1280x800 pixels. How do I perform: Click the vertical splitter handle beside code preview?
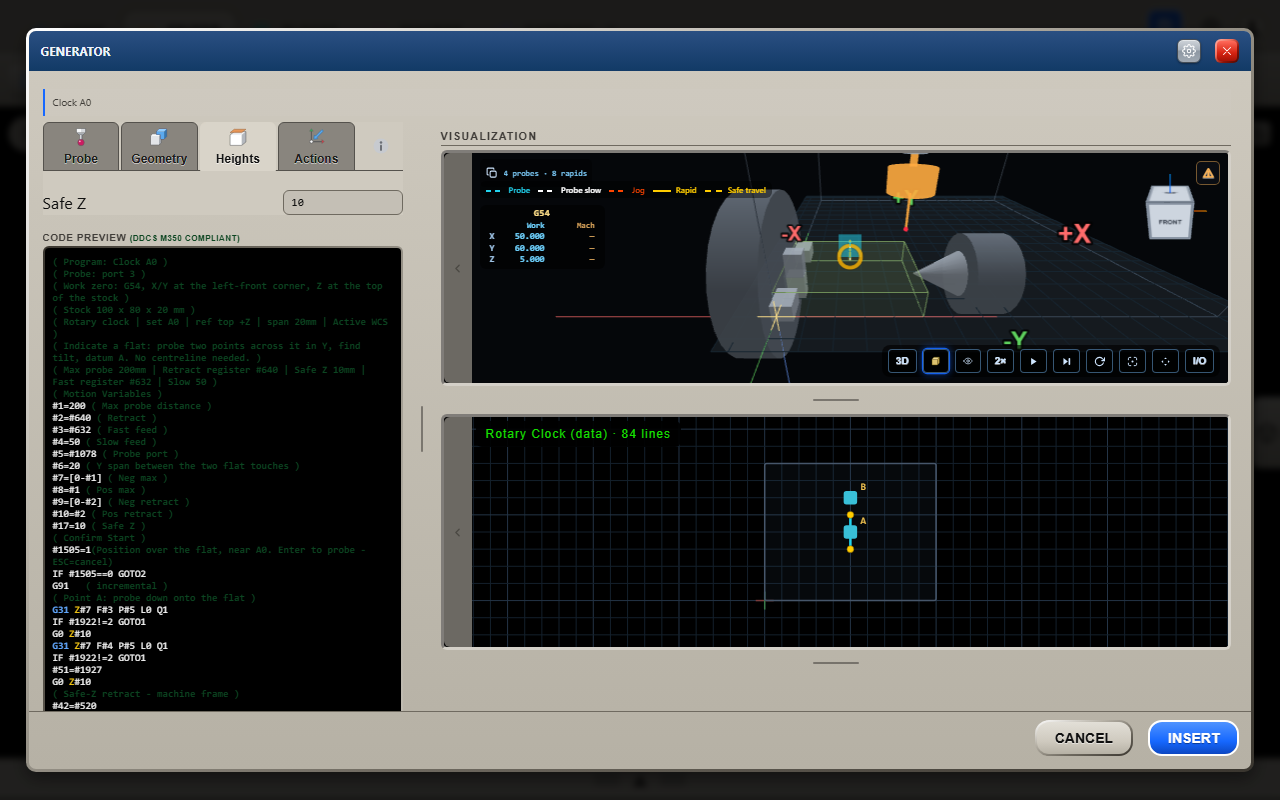tap(422, 429)
